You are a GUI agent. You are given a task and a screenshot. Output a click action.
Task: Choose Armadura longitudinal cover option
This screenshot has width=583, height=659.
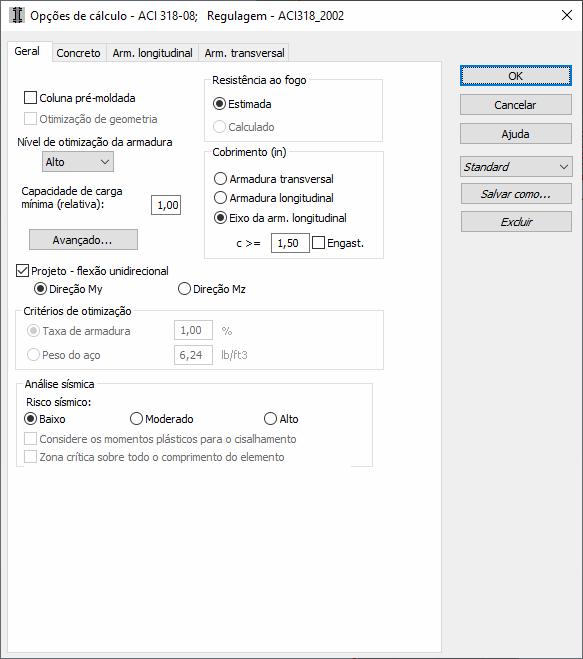(x=220, y=198)
